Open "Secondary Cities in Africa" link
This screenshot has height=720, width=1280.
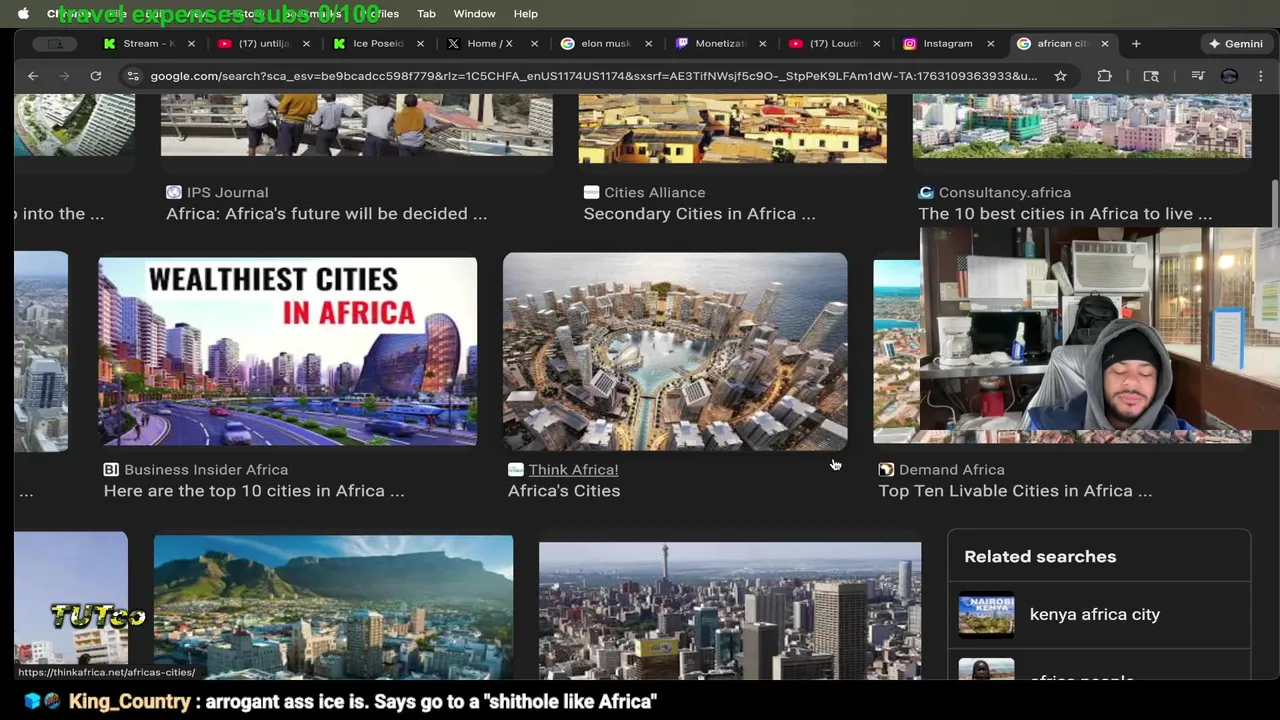[x=699, y=214]
